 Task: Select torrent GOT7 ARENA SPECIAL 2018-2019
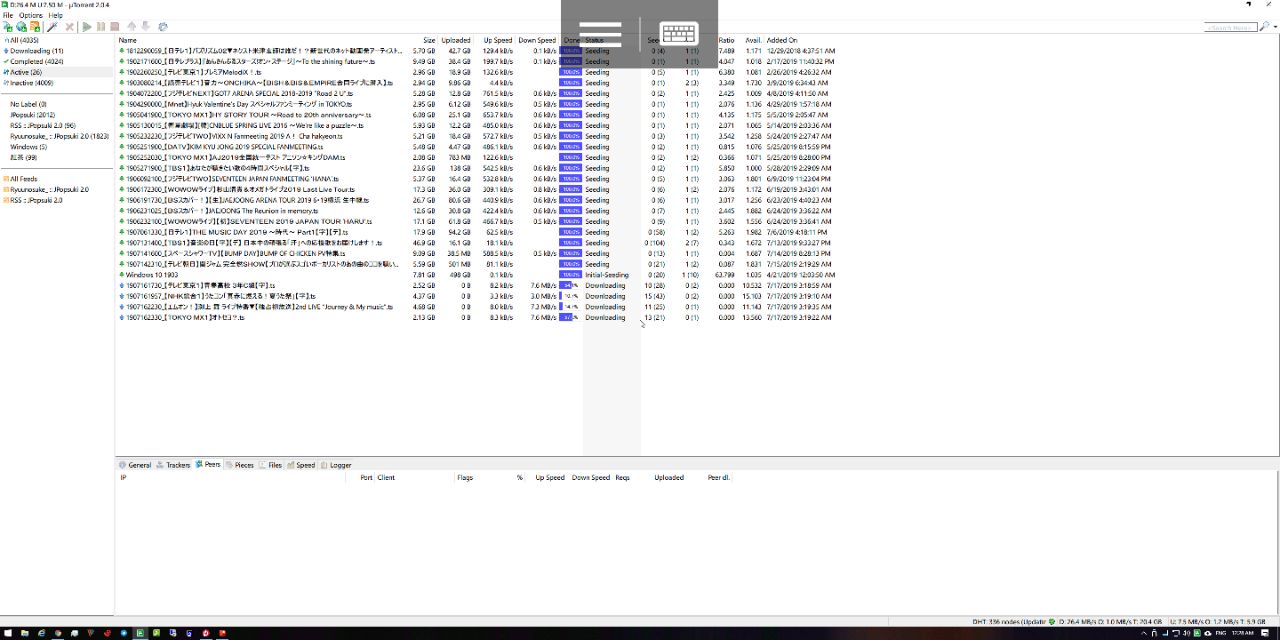click(x=236, y=94)
